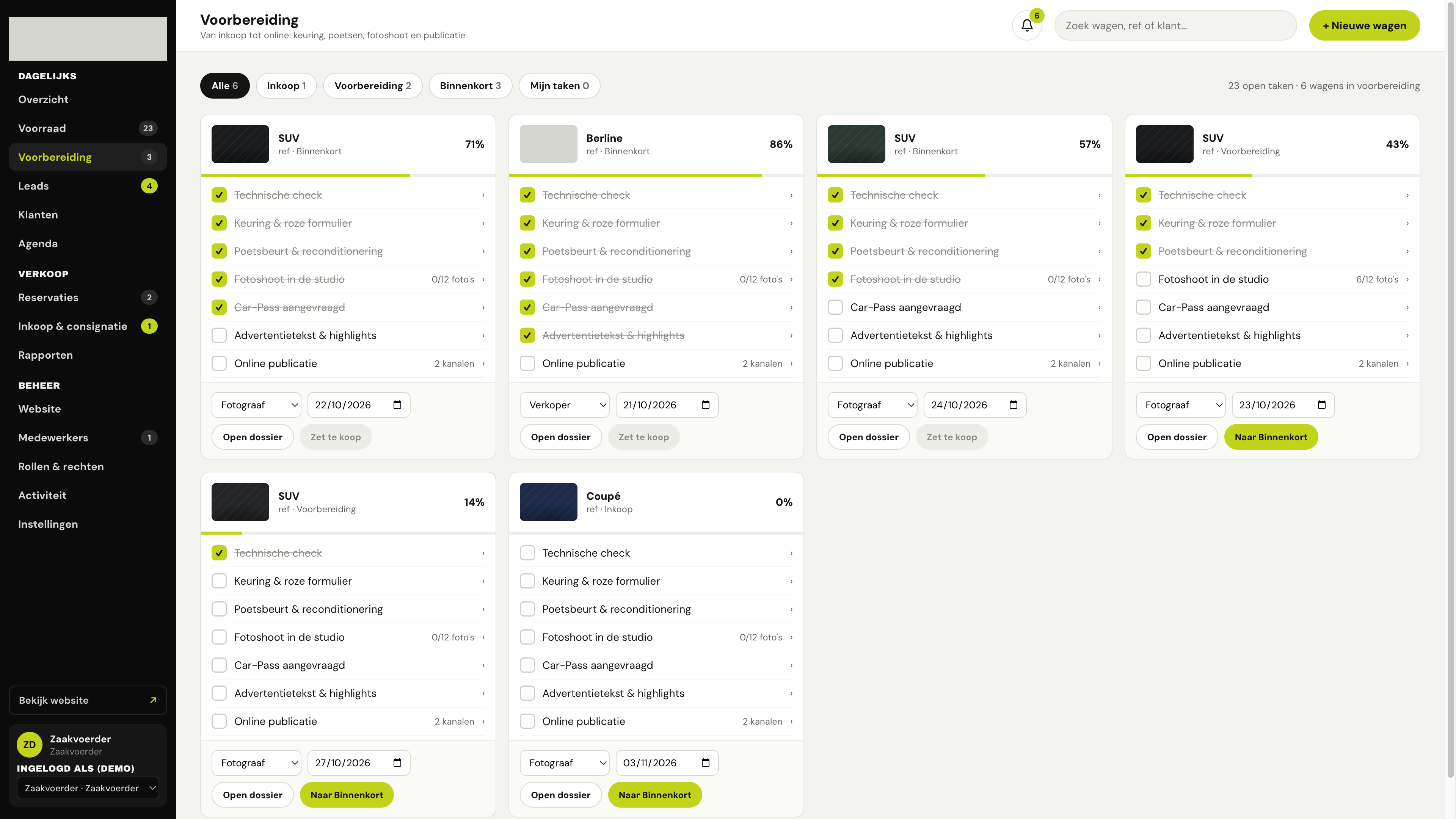The width and height of the screenshot is (1456, 819).
Task: Check Fotoshoot in de studio on 43% SUV
Action: (1144, 279)
